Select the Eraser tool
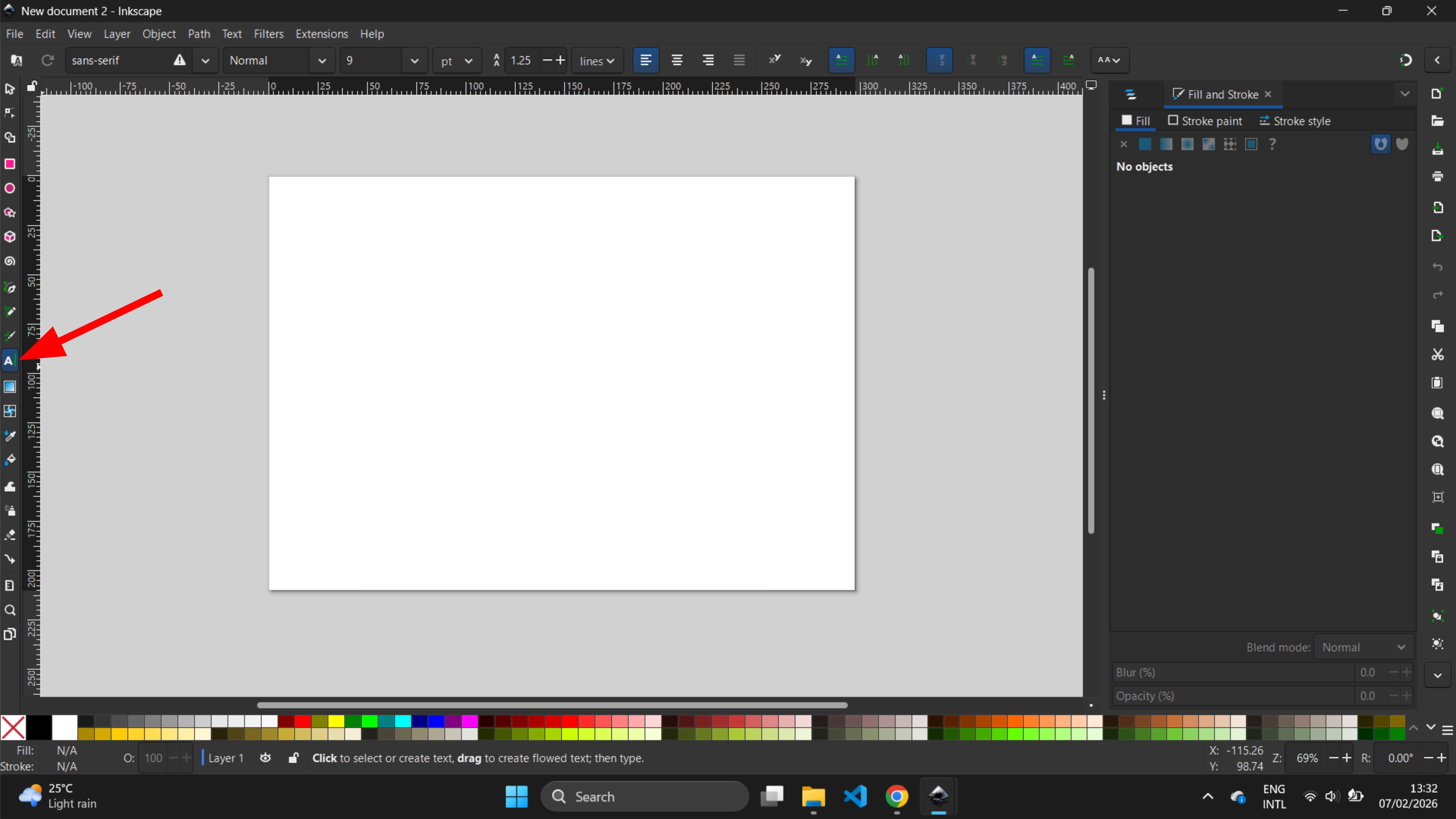The height and width of the screenshot is (819, 1456). [x=10, y=535]
